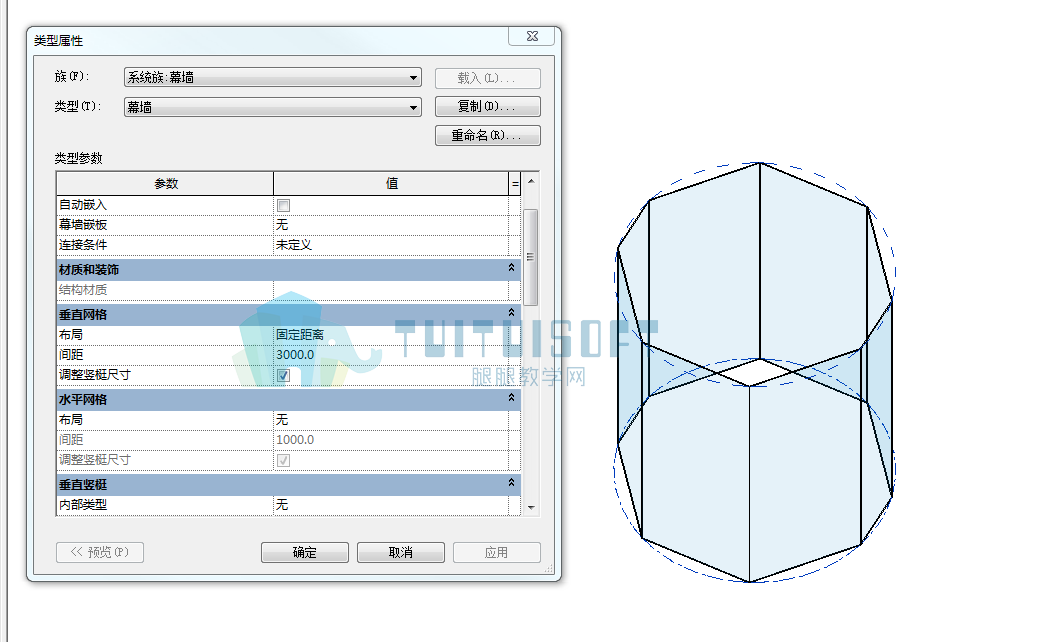Select the 内部类型 value 无
This screenshot has width=1057, height=642.
click(391, 504)
